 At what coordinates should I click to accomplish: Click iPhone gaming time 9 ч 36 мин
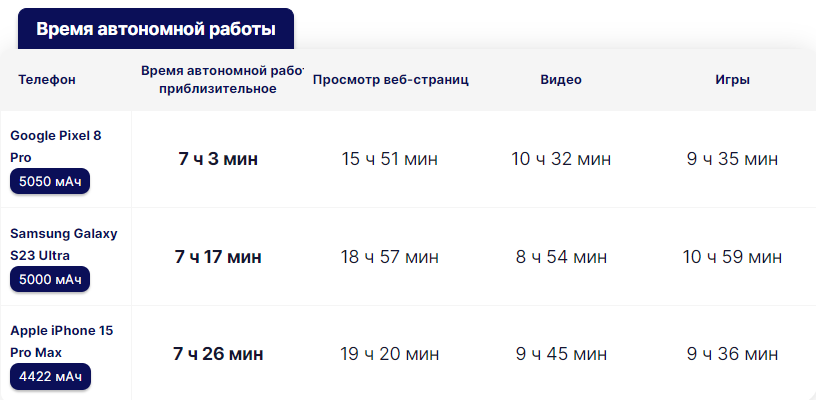732,354
